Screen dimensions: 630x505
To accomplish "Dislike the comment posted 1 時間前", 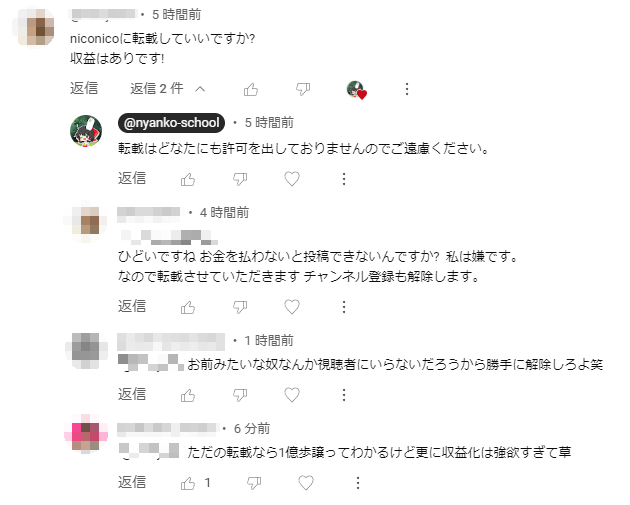I will coord(240,395).
